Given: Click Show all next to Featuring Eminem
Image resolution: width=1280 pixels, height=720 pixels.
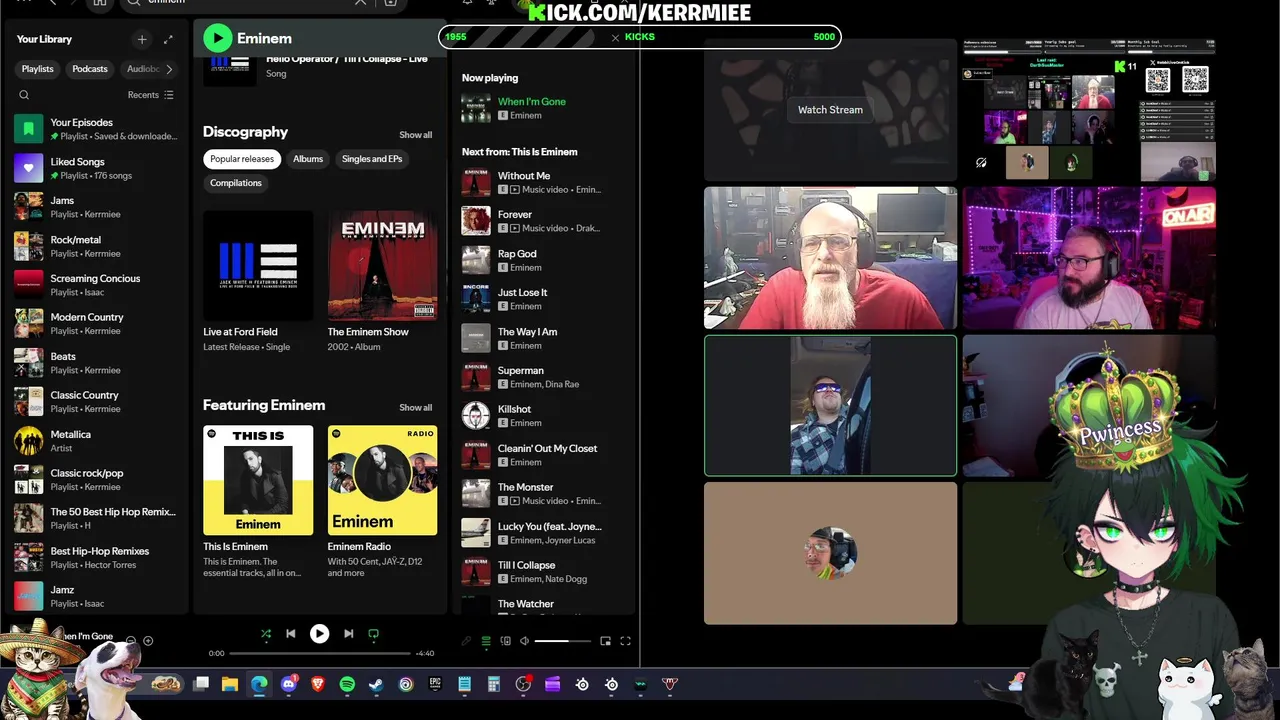Looking at the screenshot, I should tap(416, 407).
